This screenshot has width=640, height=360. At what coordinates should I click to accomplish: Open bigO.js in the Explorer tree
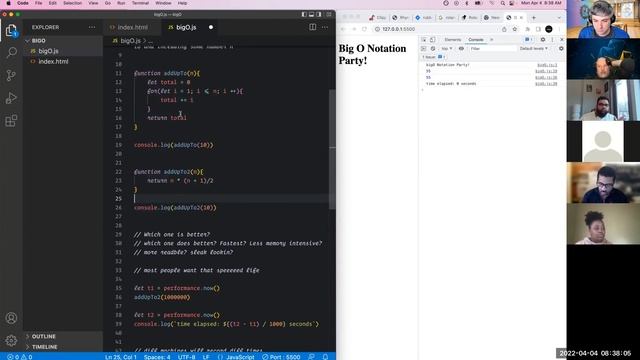[x=49, y=51]
